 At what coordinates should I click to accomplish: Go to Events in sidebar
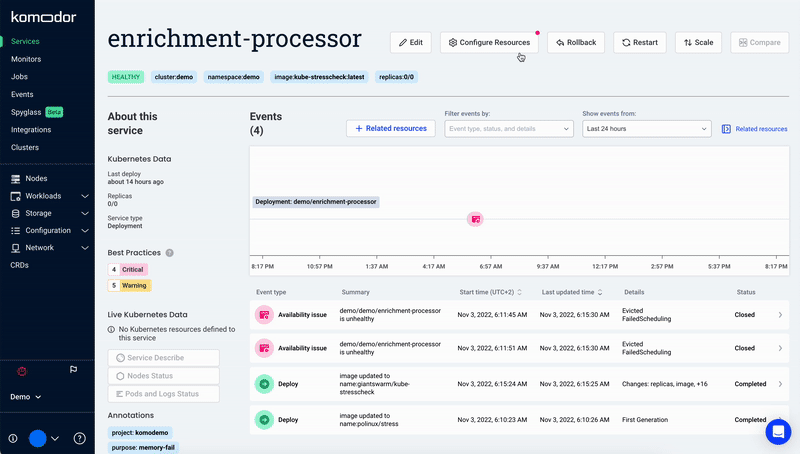click(x=22, y=94)
